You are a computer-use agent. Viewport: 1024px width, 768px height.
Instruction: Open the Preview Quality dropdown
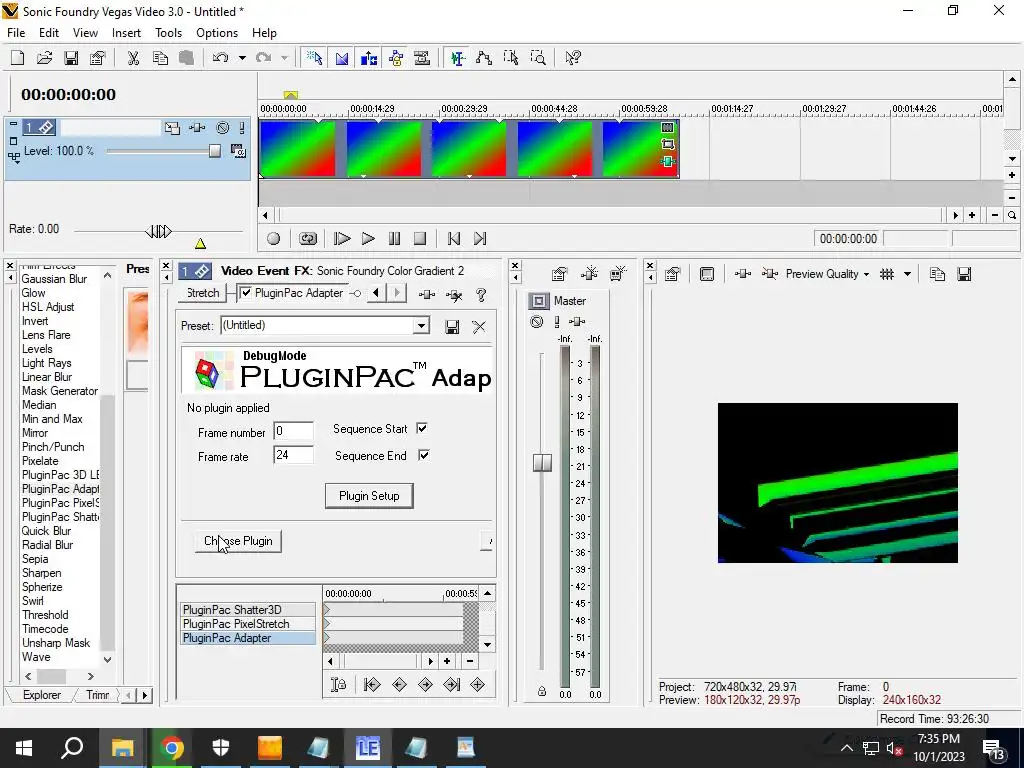pos(827,274)
